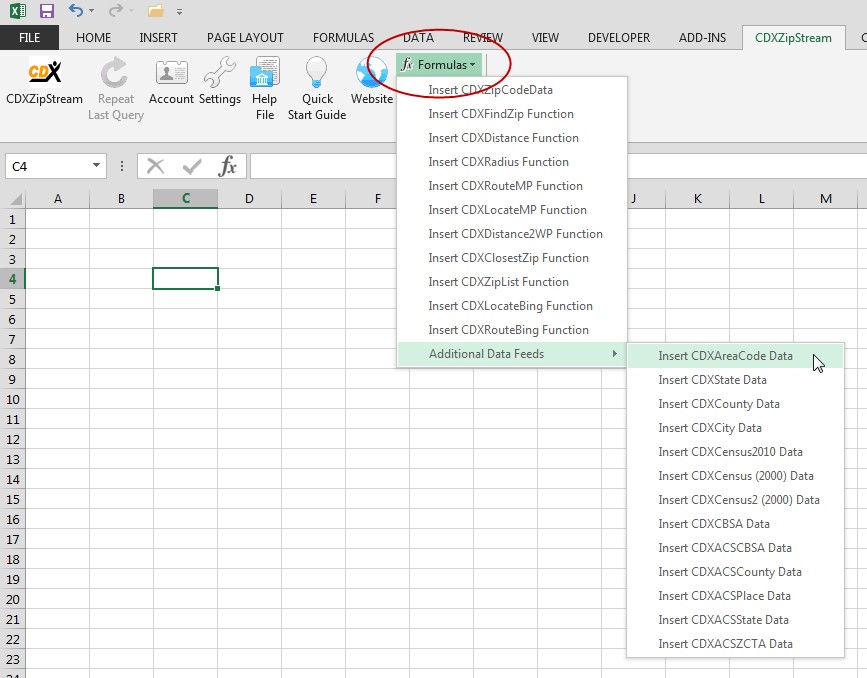Screen dimensions: 867x678
Task: Choose Insert CDXLocateMP Function
Action: point(512,210)
